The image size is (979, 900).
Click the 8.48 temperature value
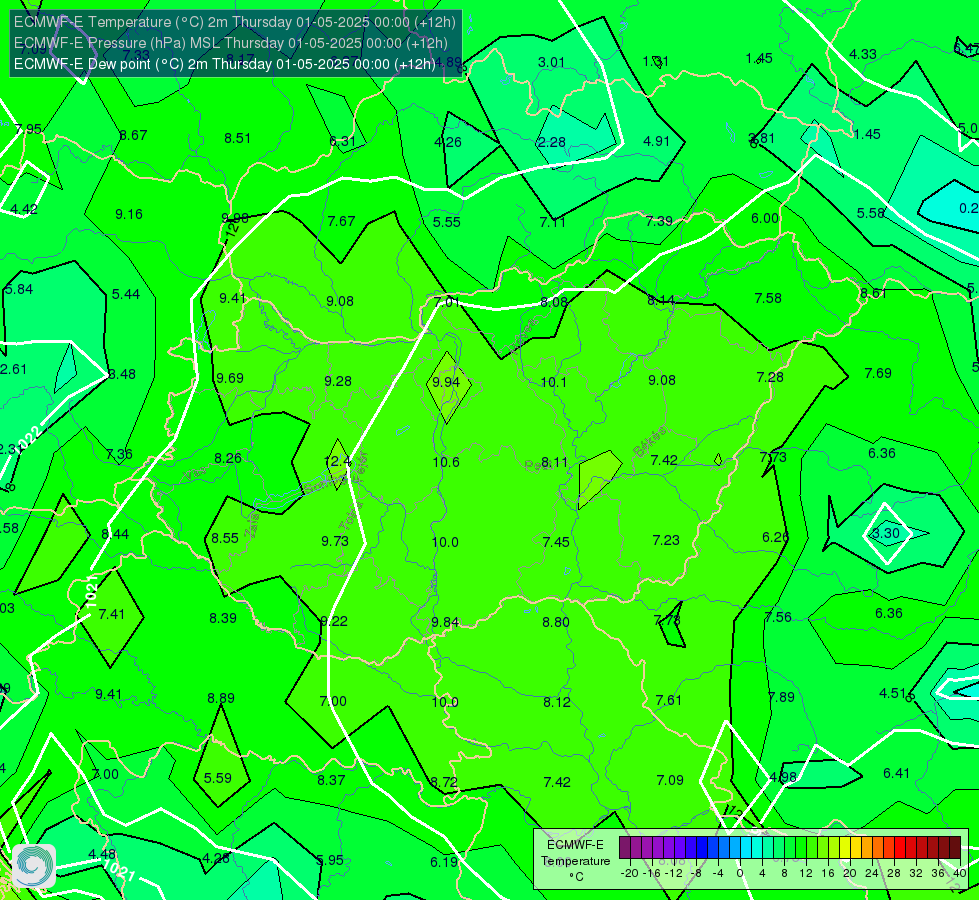click(x=122, y=375)
